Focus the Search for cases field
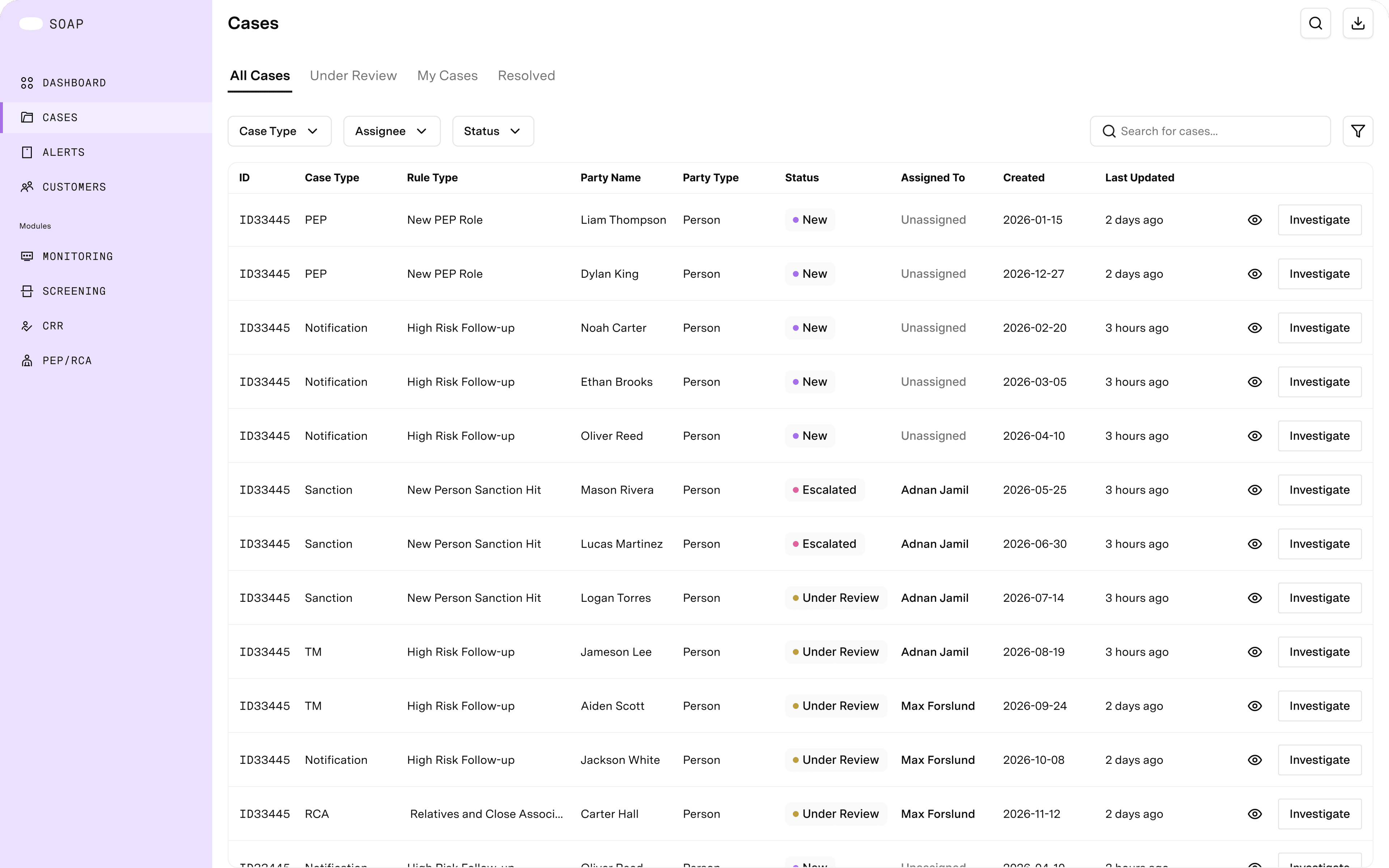The height and width of the screenshot is (868, 1389). point(1217,131)
